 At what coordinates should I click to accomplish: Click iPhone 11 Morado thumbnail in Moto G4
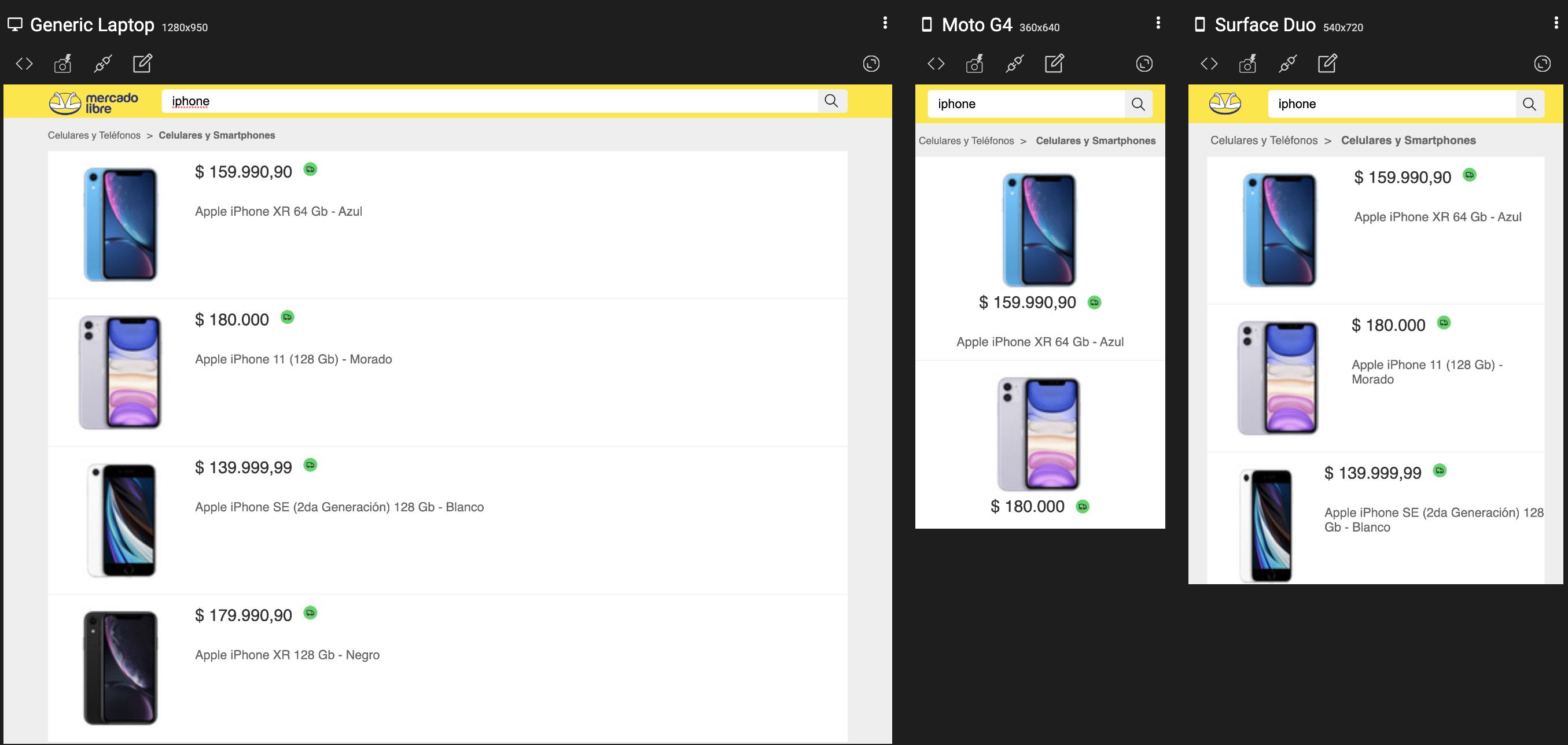pos(1039,434)
